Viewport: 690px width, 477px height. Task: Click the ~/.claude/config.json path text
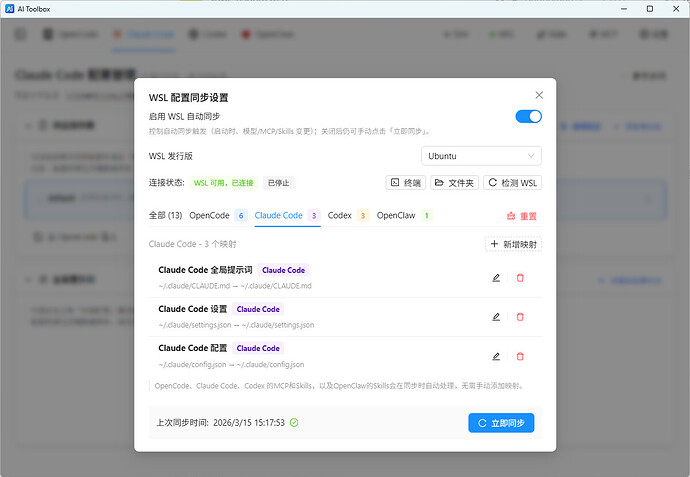pyautogui.click(x=231, y=365)
